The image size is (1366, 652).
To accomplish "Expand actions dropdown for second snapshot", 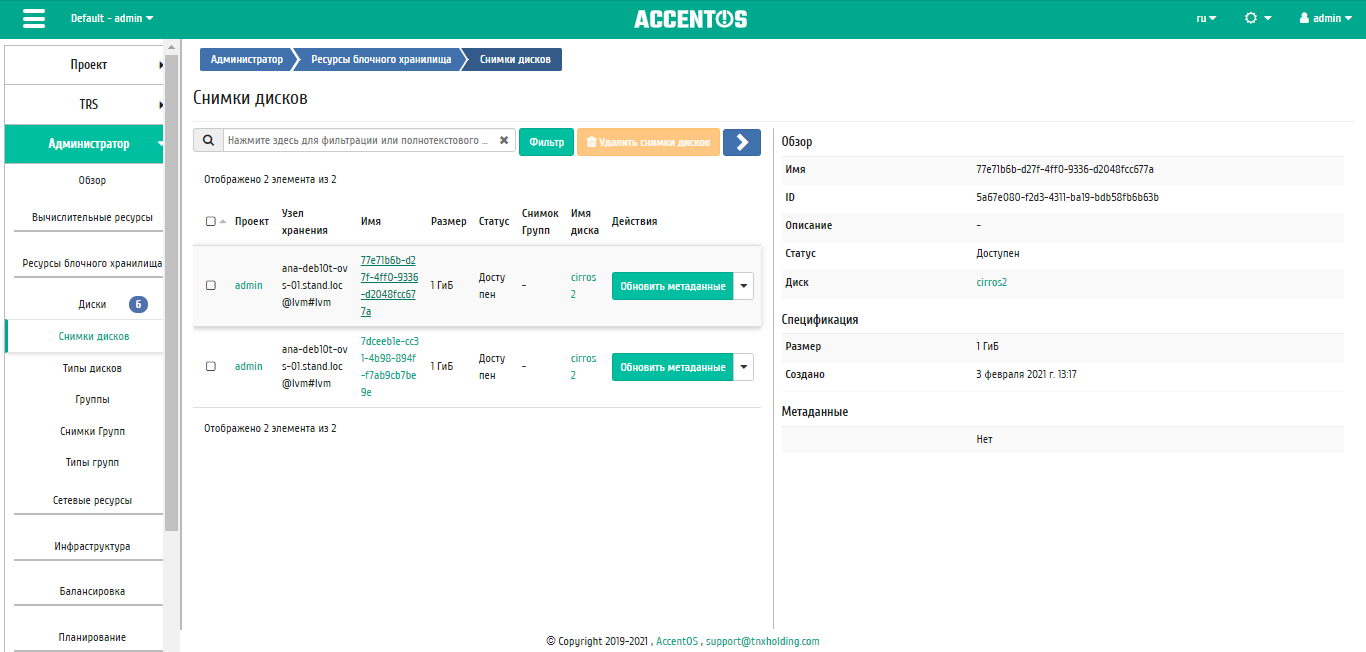I will [x=743, y=367].
